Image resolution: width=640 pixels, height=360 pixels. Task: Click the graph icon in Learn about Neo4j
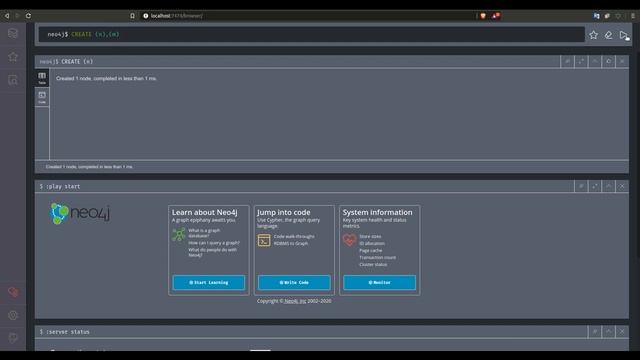179,235
